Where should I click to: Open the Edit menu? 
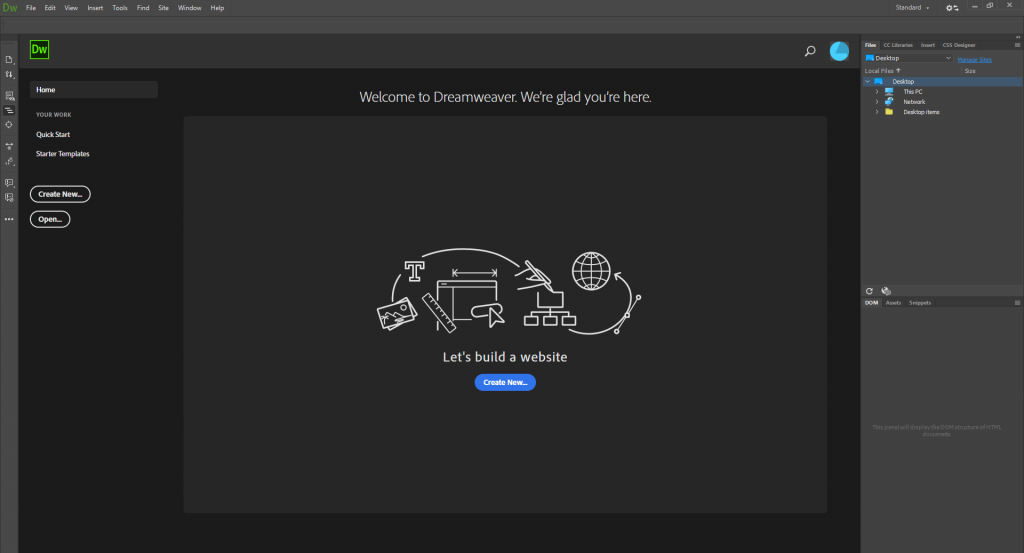tap(50, 8)
